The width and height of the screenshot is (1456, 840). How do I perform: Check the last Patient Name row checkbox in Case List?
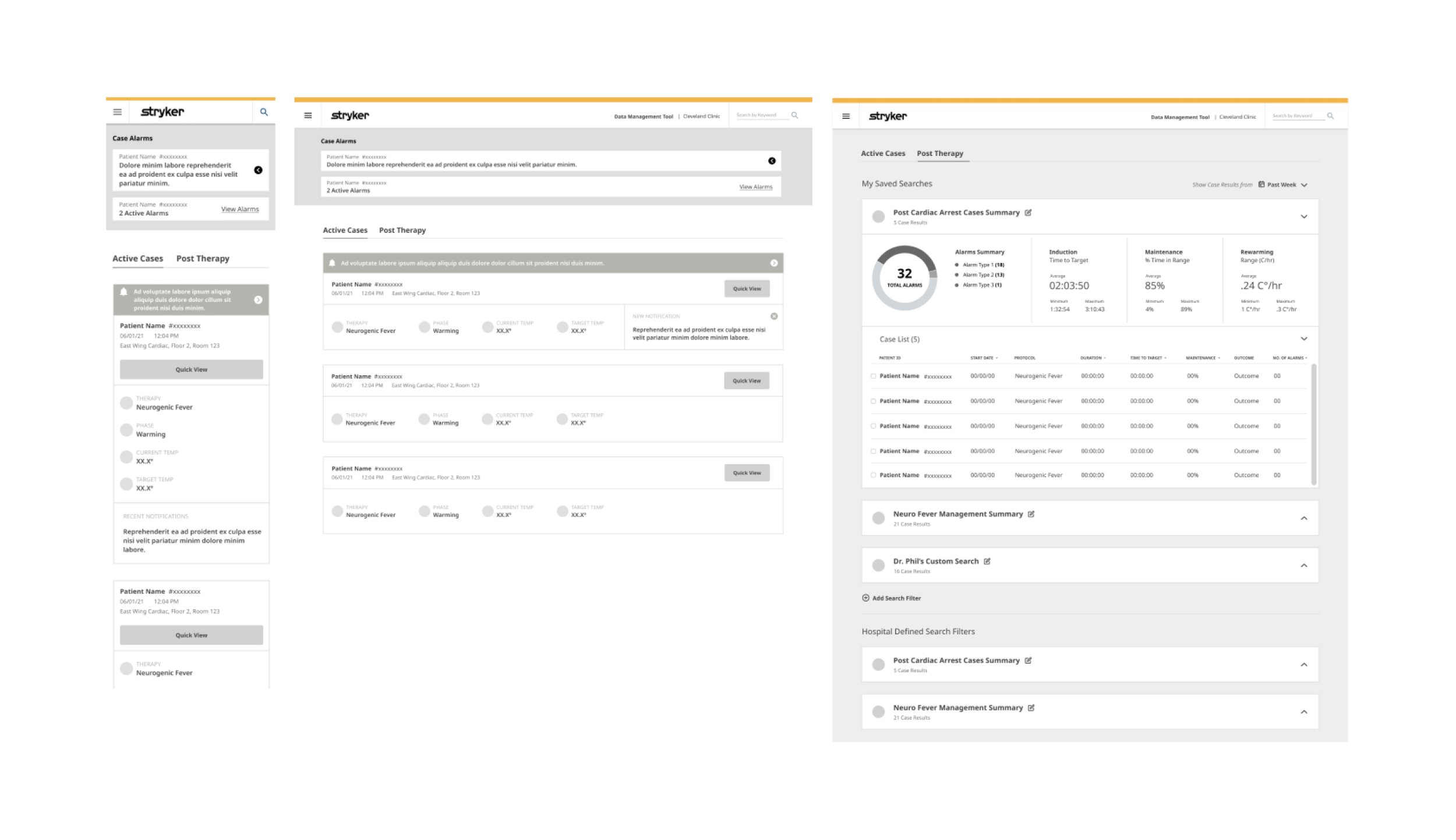pos(873,475)
